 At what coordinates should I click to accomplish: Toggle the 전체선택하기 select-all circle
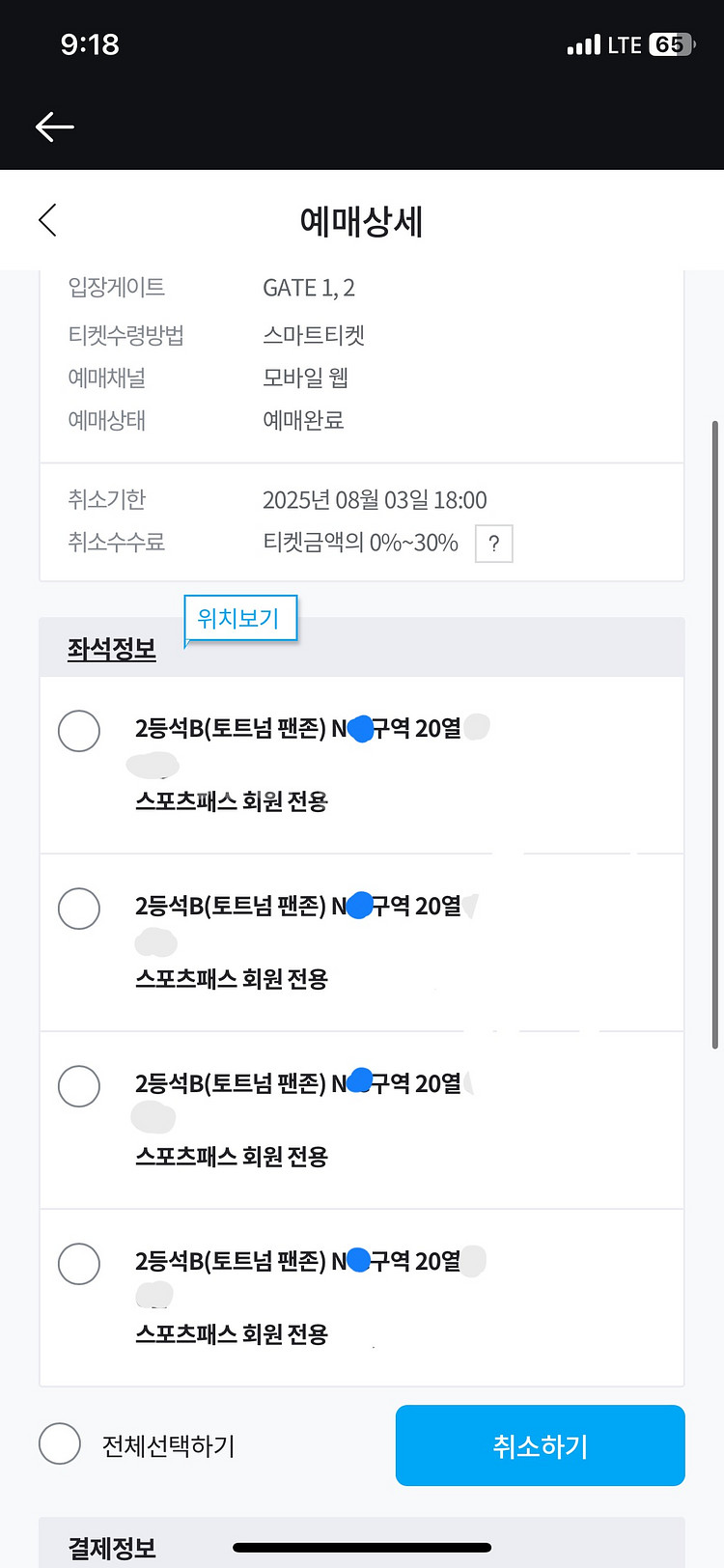click(x=60, y=1444)
